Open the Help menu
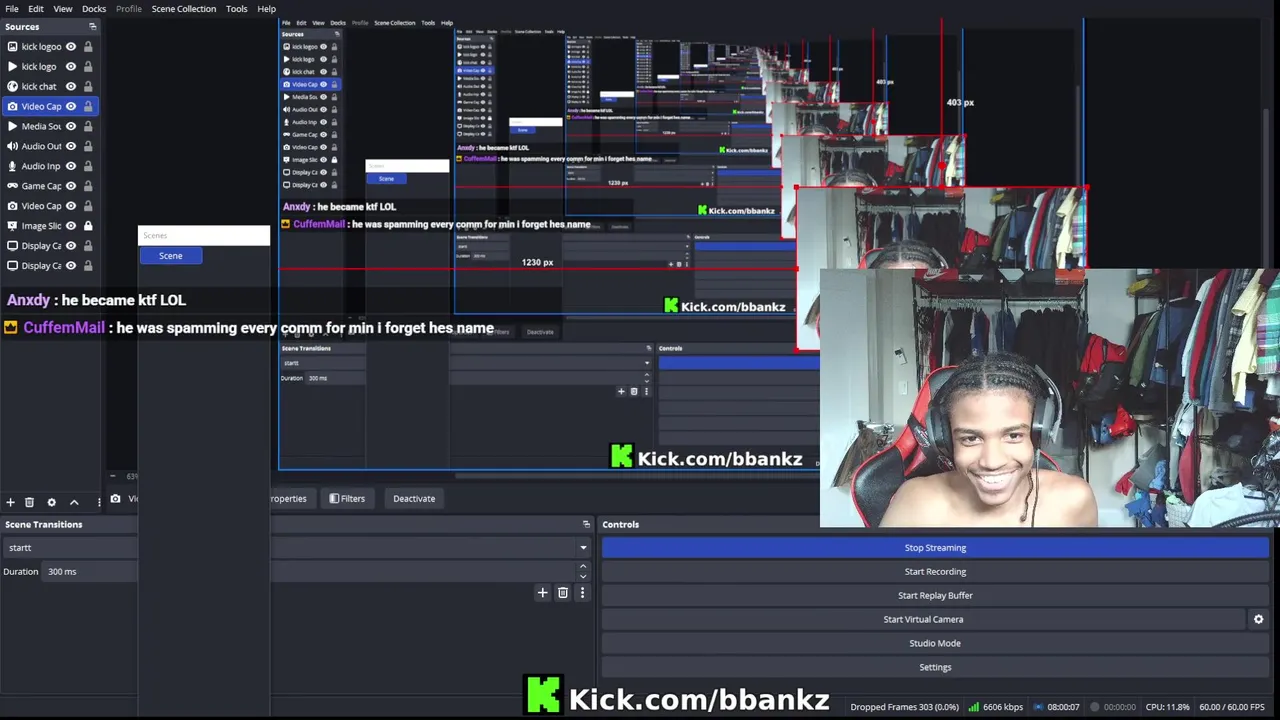Viewport: 1280px width, 720px height. click(x=266, y=9)
